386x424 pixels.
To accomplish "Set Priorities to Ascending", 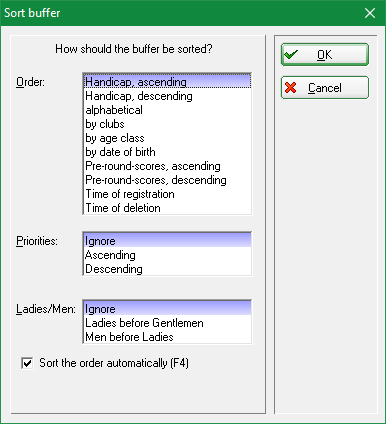I will 167,255.
